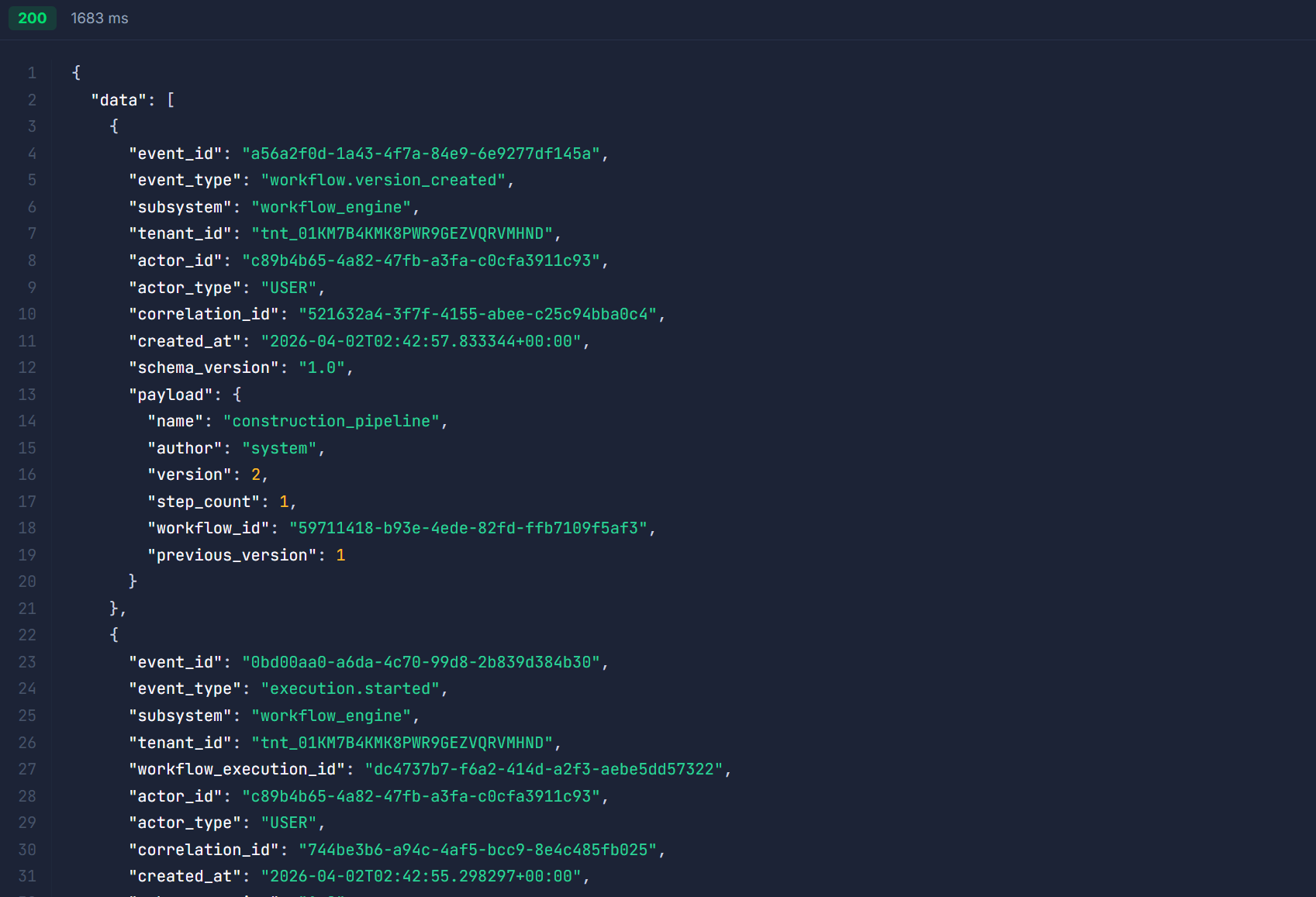Click the "event_type" key on line 5
This screenshot has width=1316, height=897.
185,180
